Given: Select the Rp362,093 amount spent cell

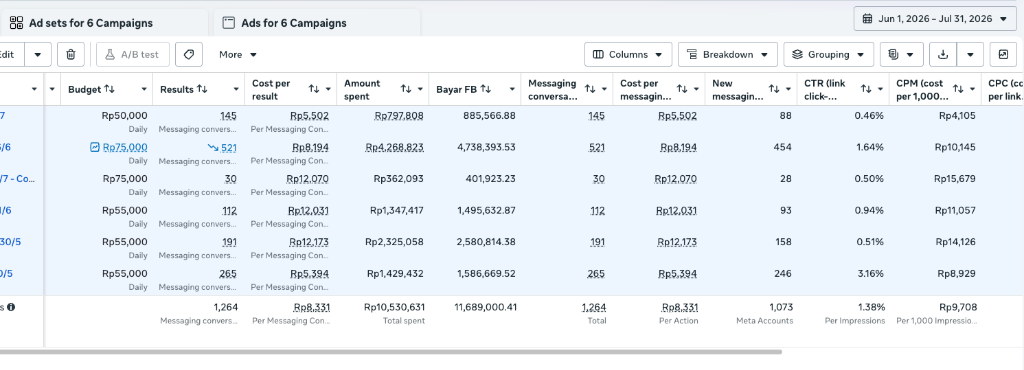Looking at the screenshot, I should tap(398, 179).
